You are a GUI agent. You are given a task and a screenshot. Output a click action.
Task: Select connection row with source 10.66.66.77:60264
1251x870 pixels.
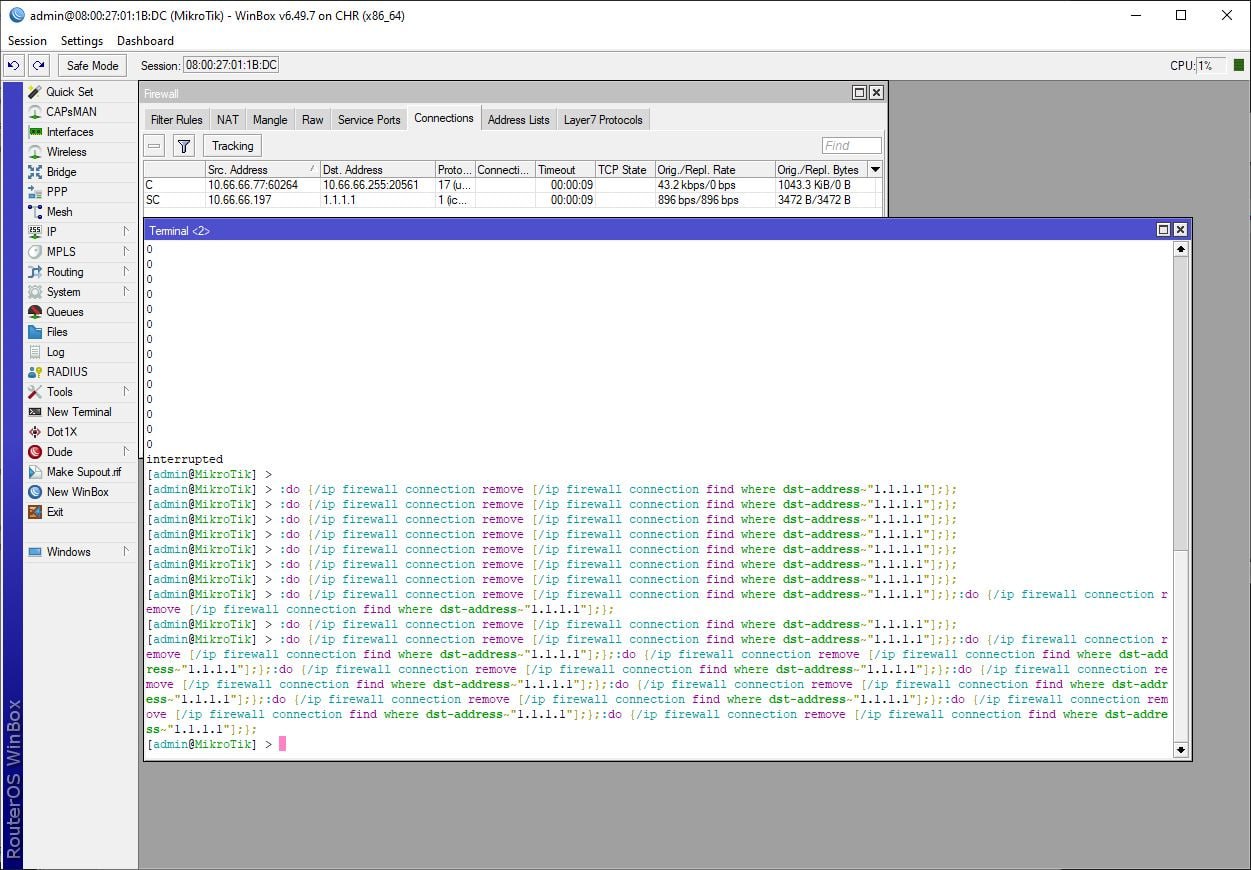pyautogui.click(x=513, y=185)
